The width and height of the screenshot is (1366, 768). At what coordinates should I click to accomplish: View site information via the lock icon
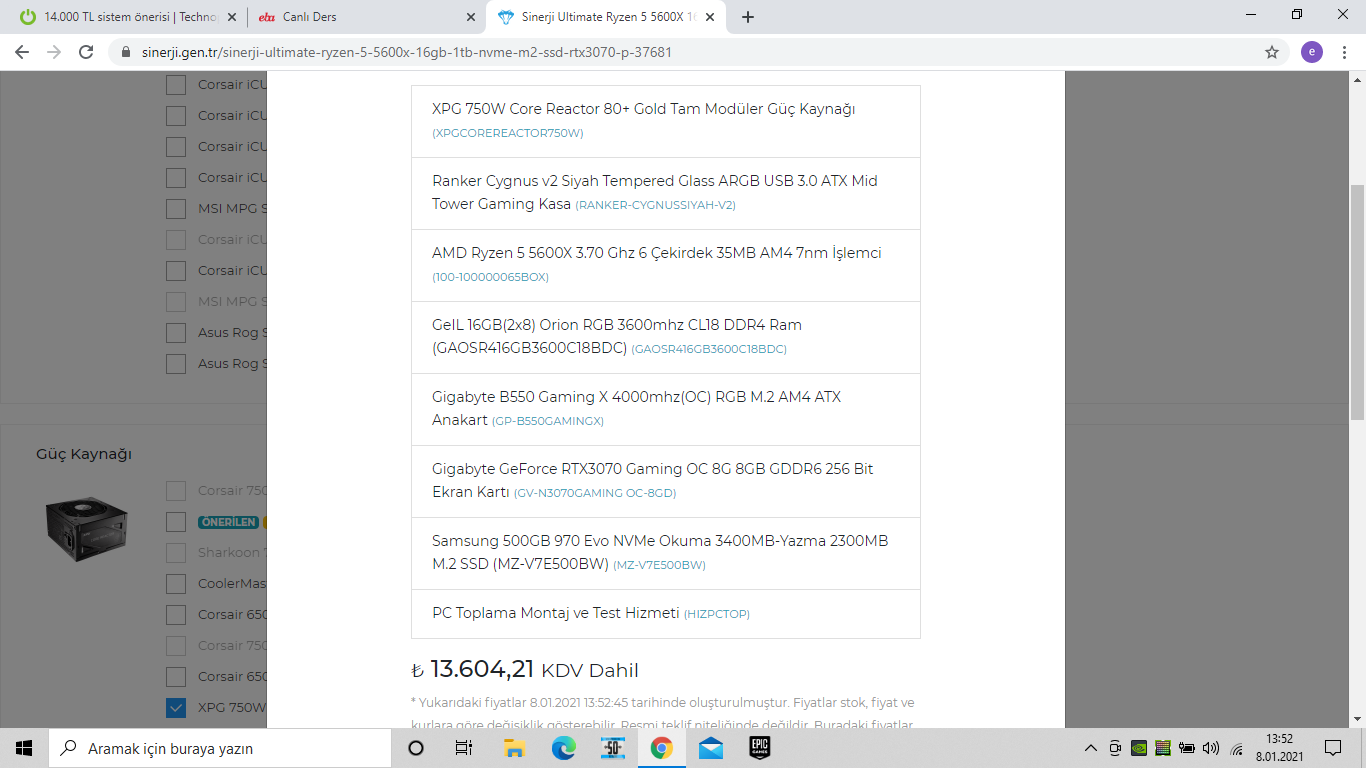125,52
